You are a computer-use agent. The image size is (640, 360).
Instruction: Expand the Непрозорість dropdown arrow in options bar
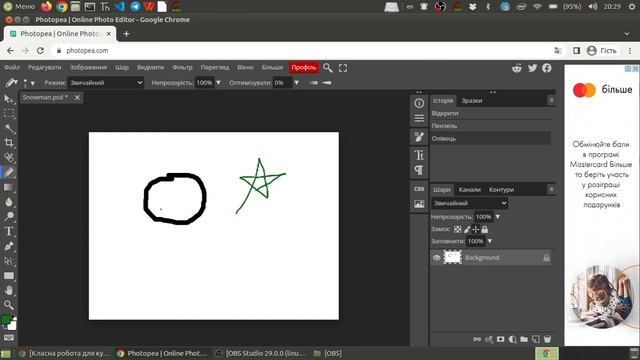tap(218, 82)
